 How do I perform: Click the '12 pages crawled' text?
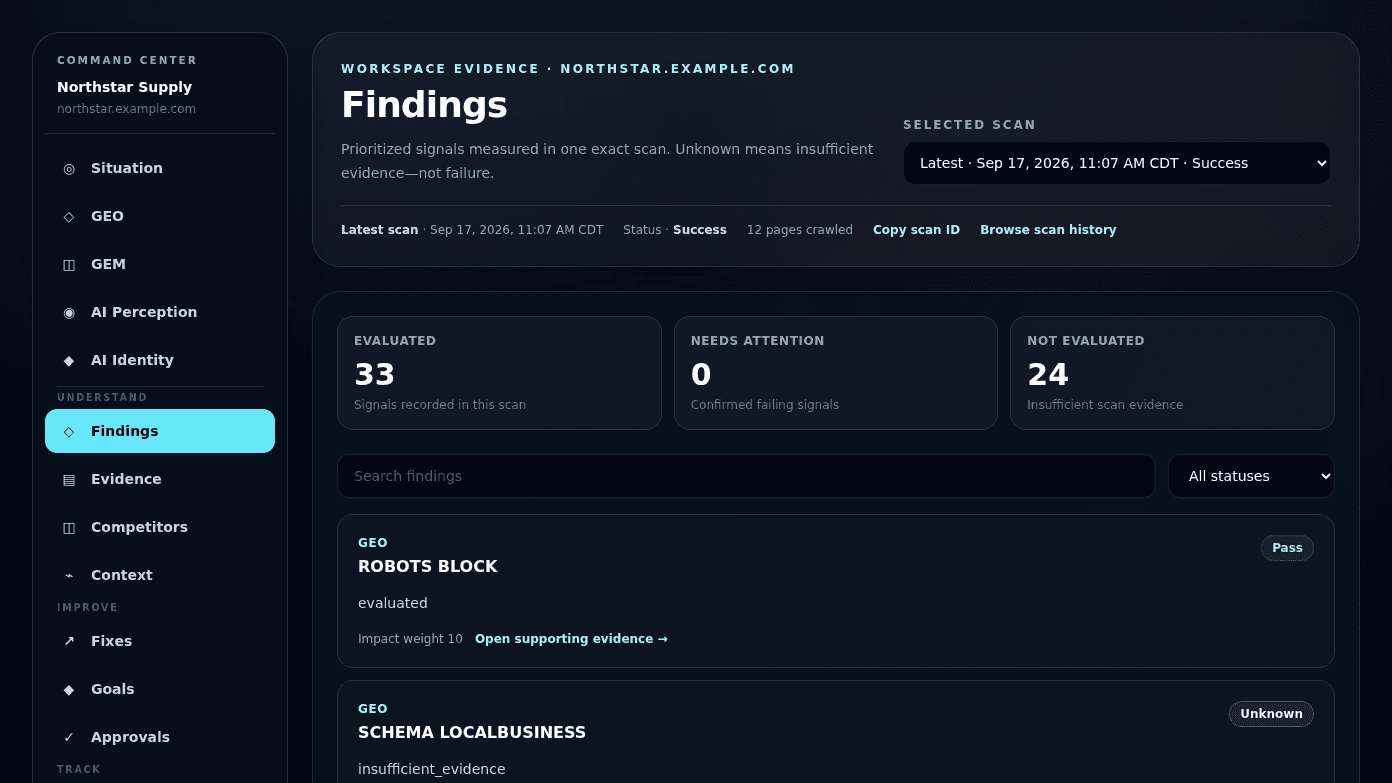[x=800, y=230]
